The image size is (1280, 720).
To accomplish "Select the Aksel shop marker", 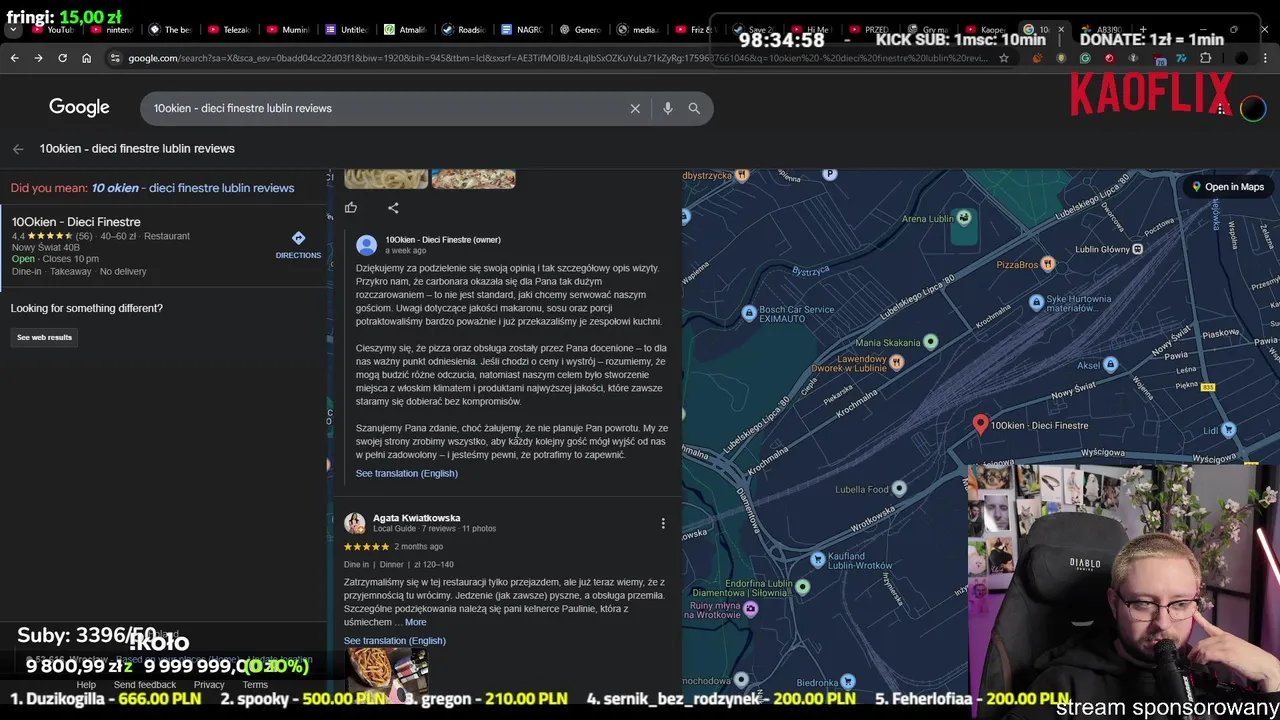I will pos(1110,365).
